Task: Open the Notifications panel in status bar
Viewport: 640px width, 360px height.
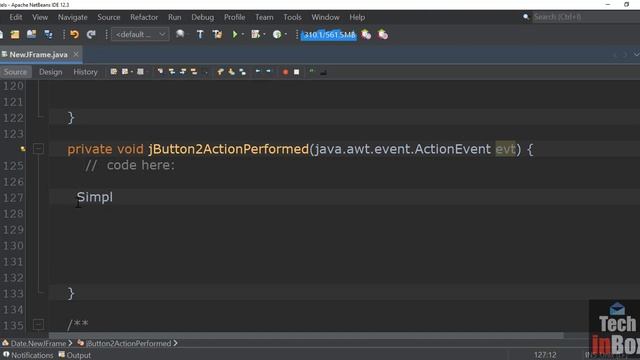Action: pos(28,355)
